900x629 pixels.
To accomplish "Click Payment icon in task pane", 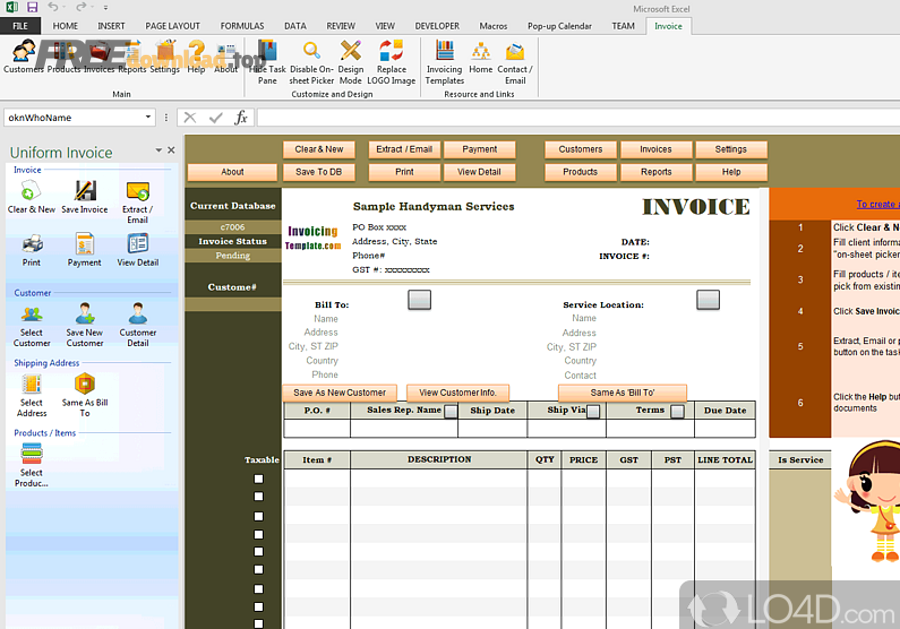I will coord(84,250).
